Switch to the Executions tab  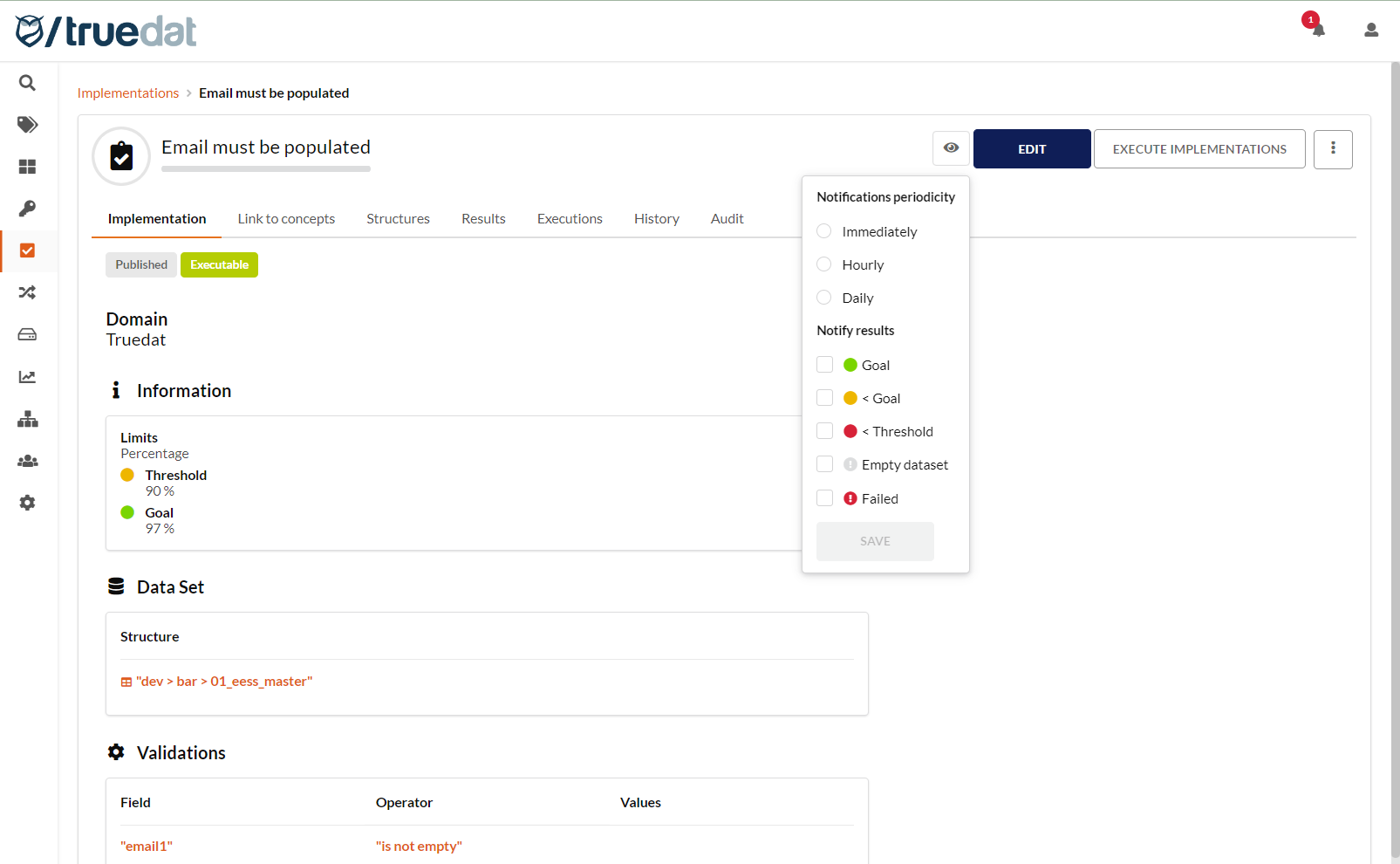pyautogui.click(x=570, y=218)
